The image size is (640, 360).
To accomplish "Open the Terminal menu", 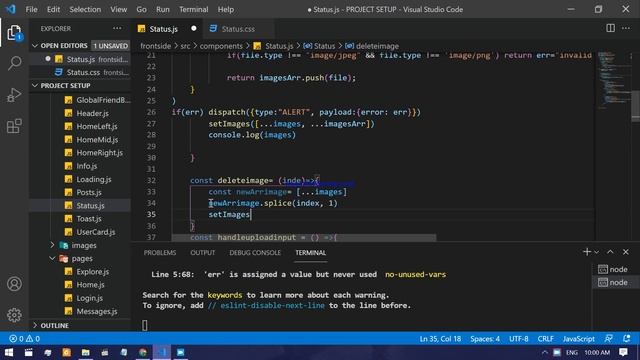I will 193,9.
